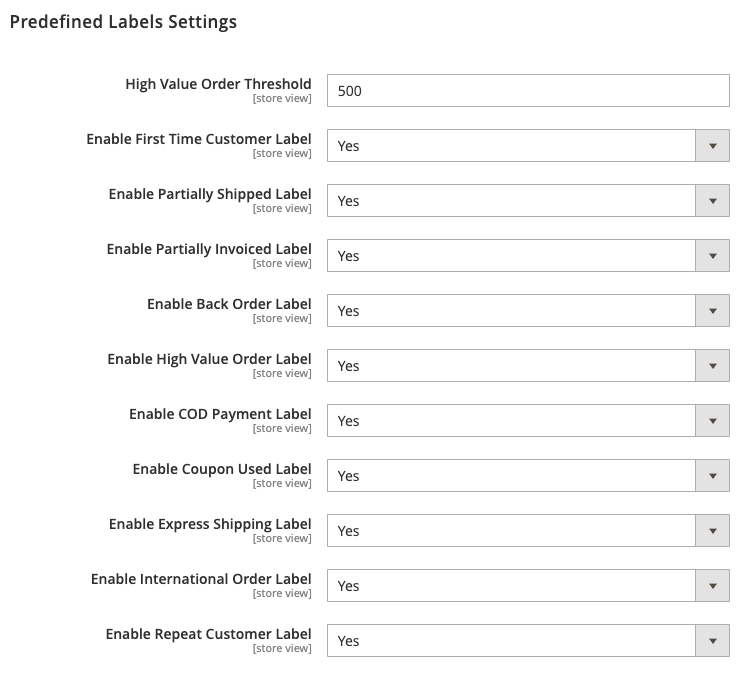The image size is (745, 676).
Task: Open the Enable Repeat Customer Label dropdown
Action: pyautogui.click(x=528, y=640)
